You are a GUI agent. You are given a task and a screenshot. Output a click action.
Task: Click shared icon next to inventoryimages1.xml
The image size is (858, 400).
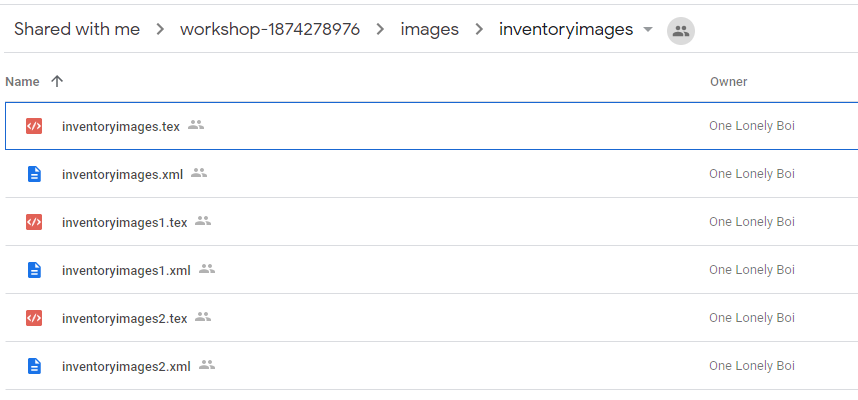[207, 269]
